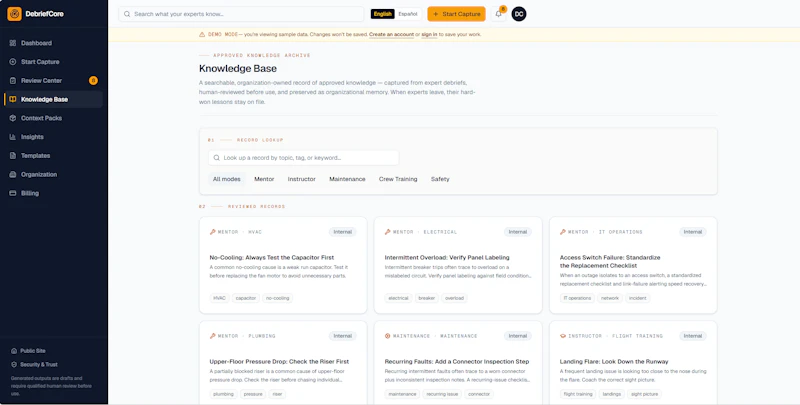Open the Security & Trust link
Viewport: 800px width, 405px height.
pos(39,365)
